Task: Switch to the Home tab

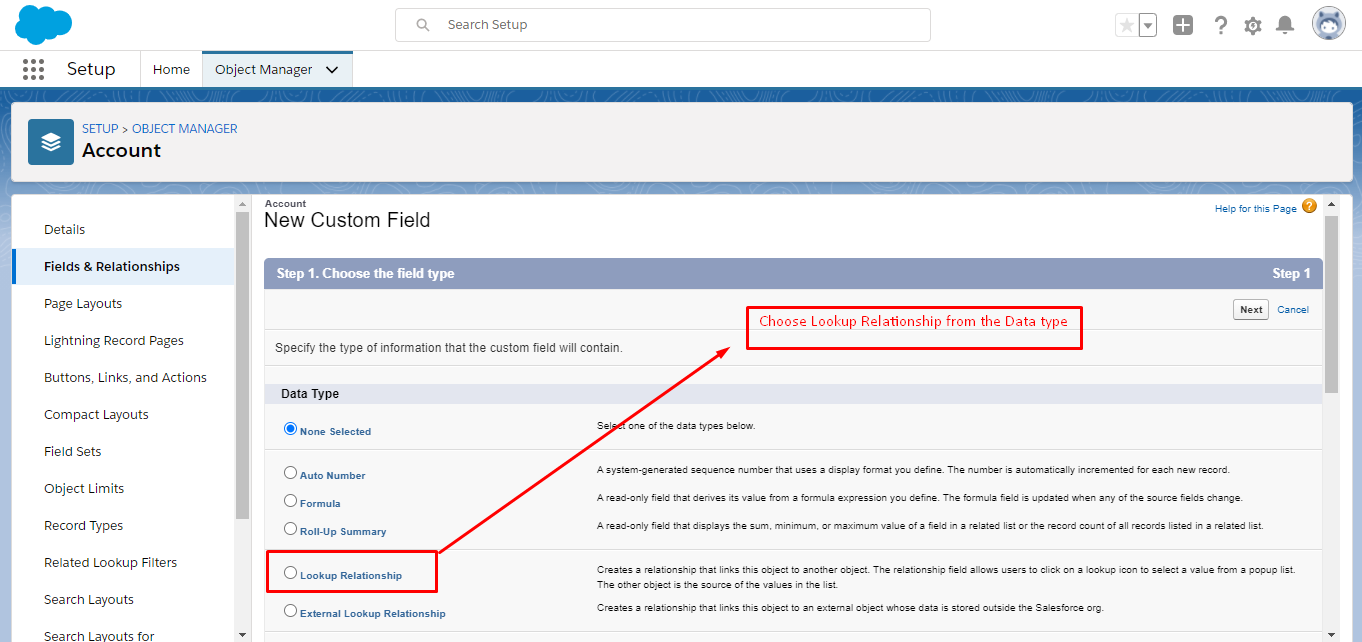Action: pos(171,70)
